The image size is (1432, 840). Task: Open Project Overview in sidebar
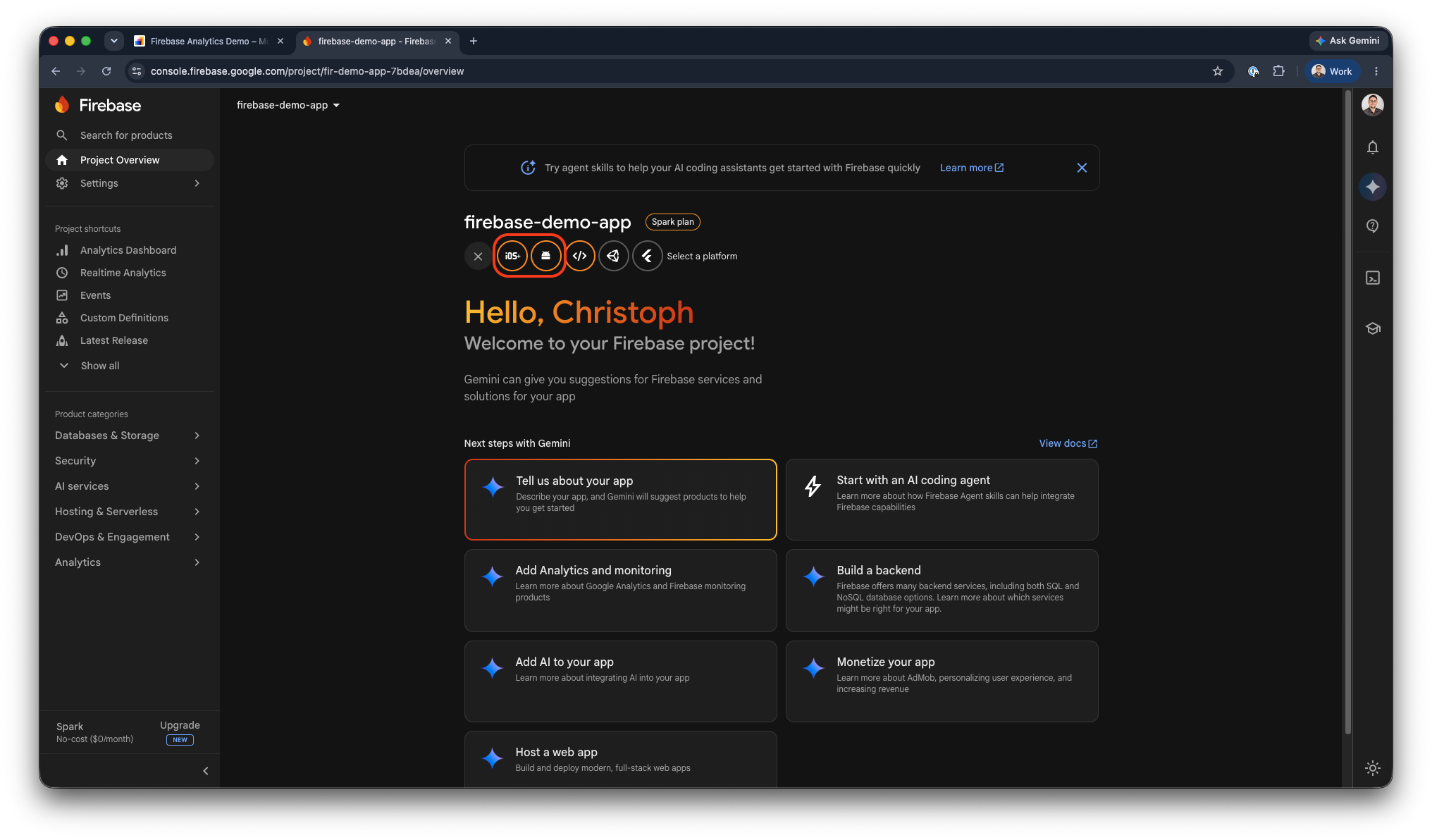point(130,160)
